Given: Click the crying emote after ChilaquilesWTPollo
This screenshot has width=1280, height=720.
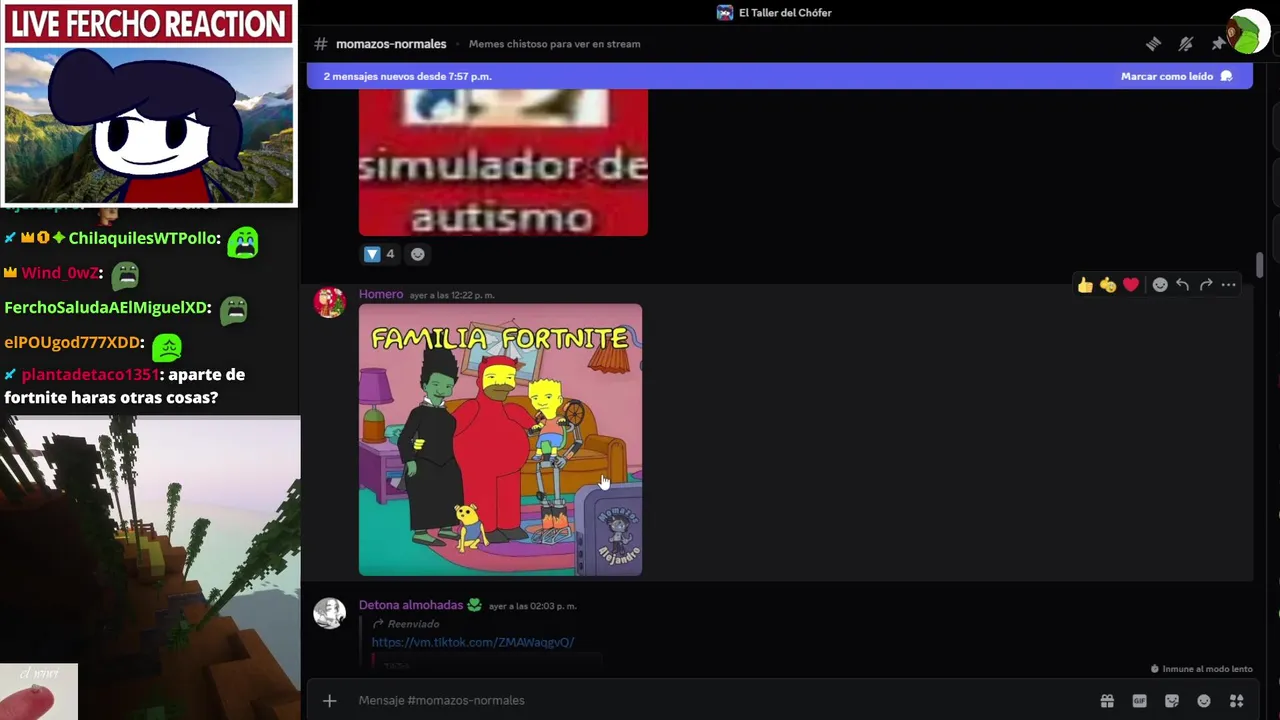Looking at the screenshot, I should (x=242, y=241).
